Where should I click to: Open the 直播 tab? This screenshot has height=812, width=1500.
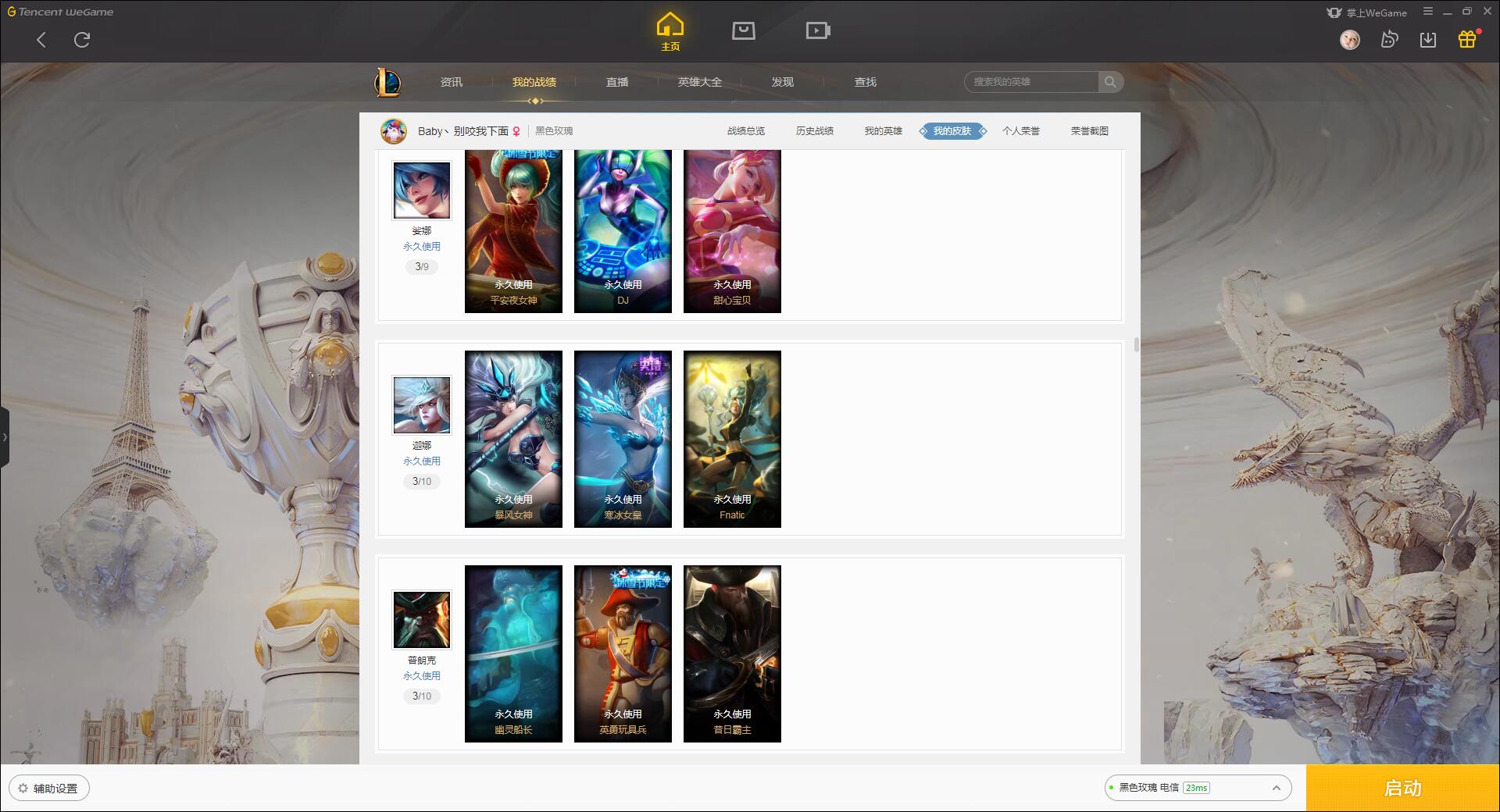617,82
